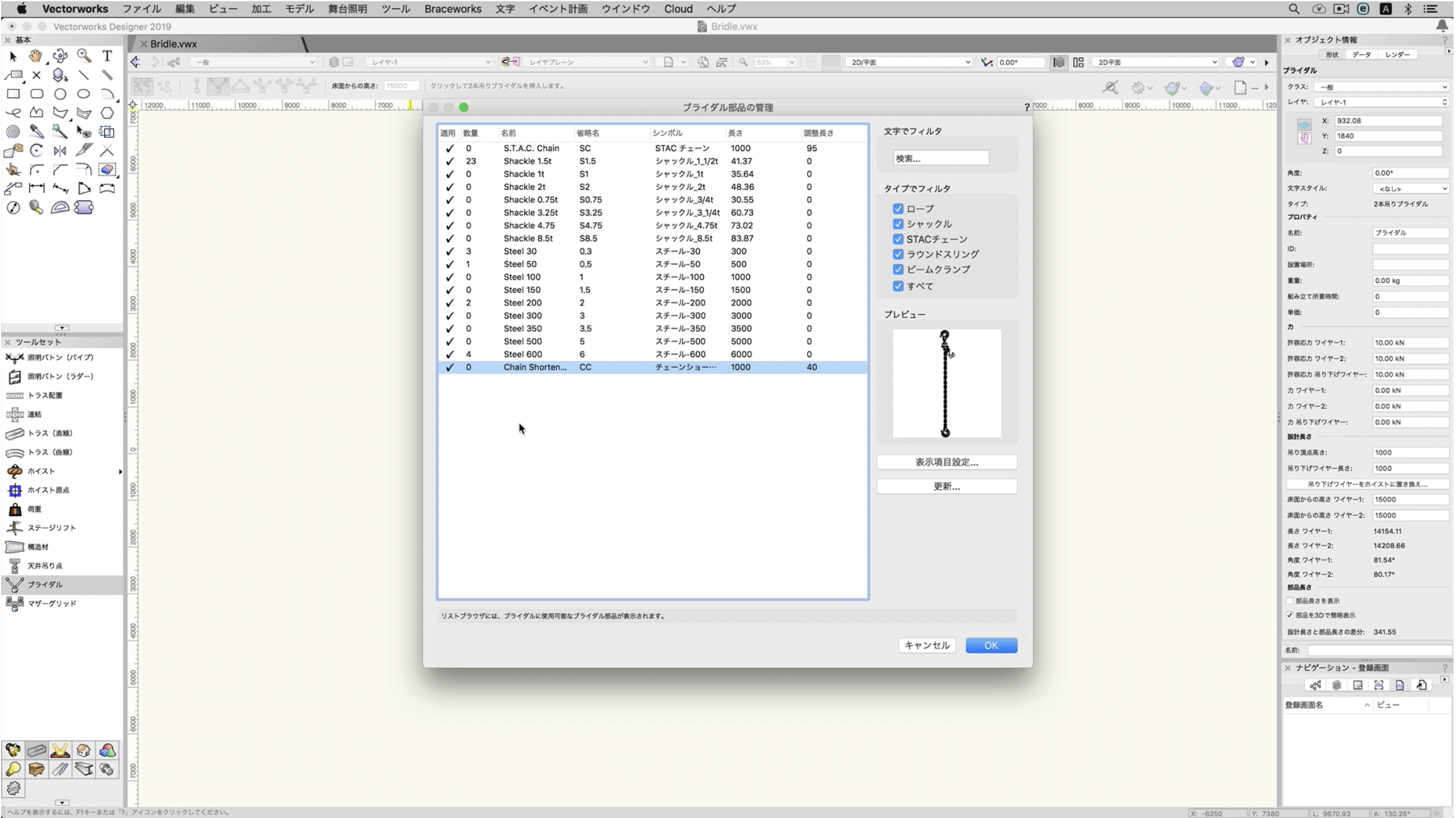The width and height of the screenshot is (1456, 818).
Task: Select the Text tool
Action: (x=107, y=56)
